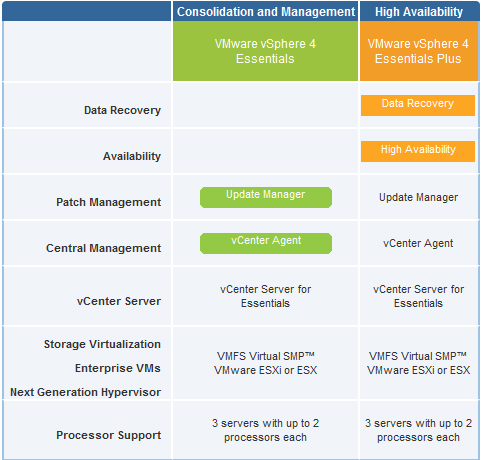Select the Next Generation Hypervisor label
Image resolution: width=482 pixels, height=460 pixels.
click(85, 392)
